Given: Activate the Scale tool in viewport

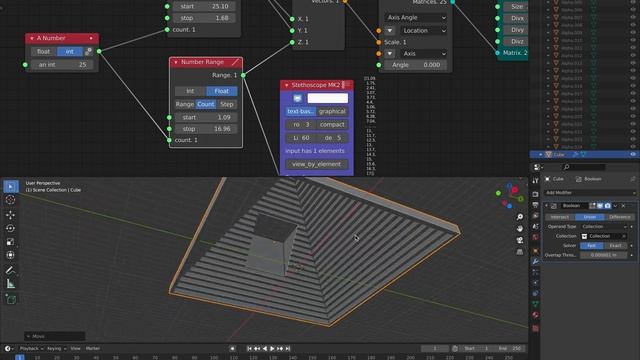Looking at the screenshot, I should click(x=11, y=242).
